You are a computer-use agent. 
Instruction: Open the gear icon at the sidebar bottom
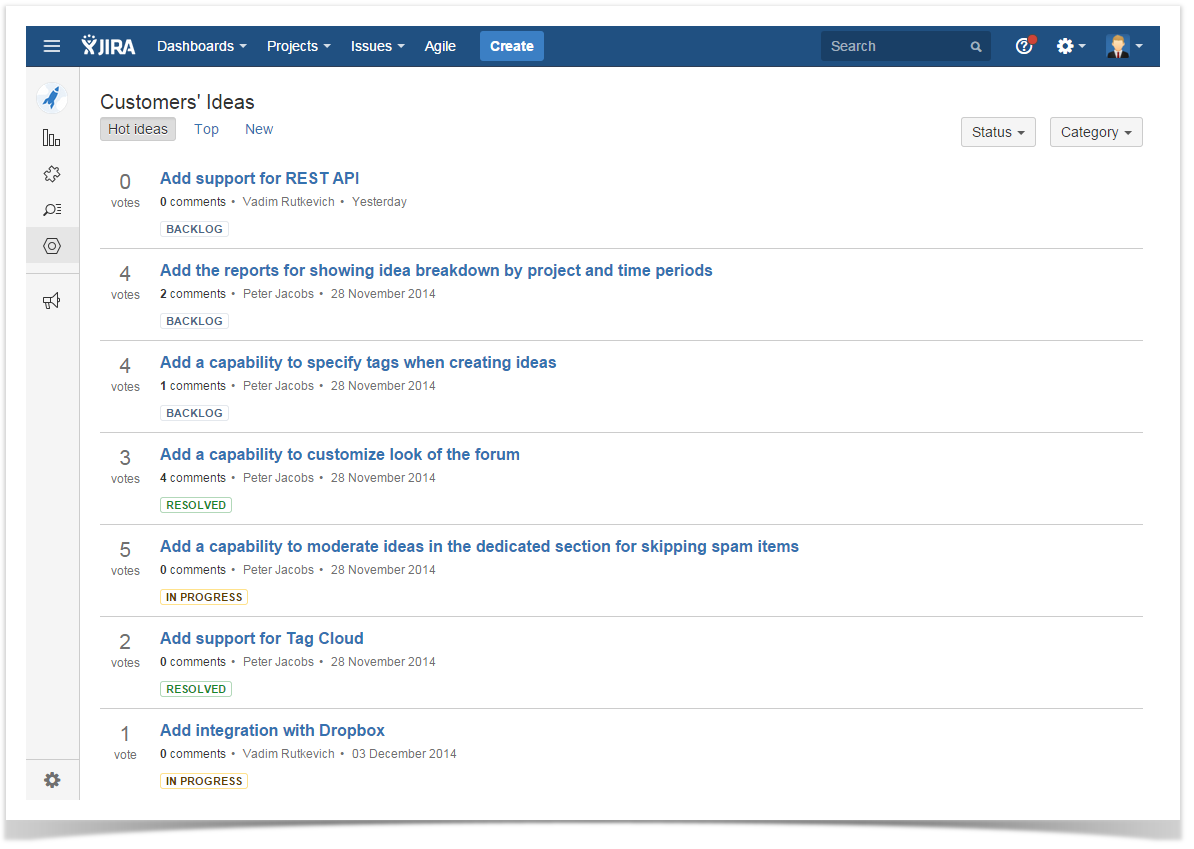pyautogui.click(x=52, y=780)
